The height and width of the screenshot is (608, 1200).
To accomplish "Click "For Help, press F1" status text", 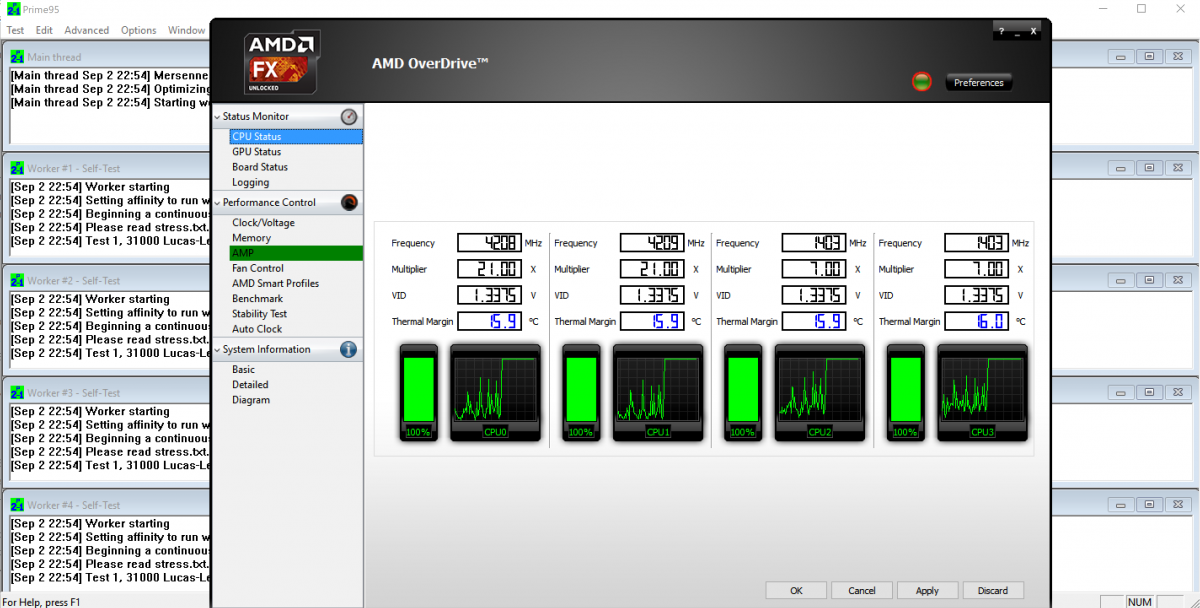I will pyautogui.click(x=41, y=601).
